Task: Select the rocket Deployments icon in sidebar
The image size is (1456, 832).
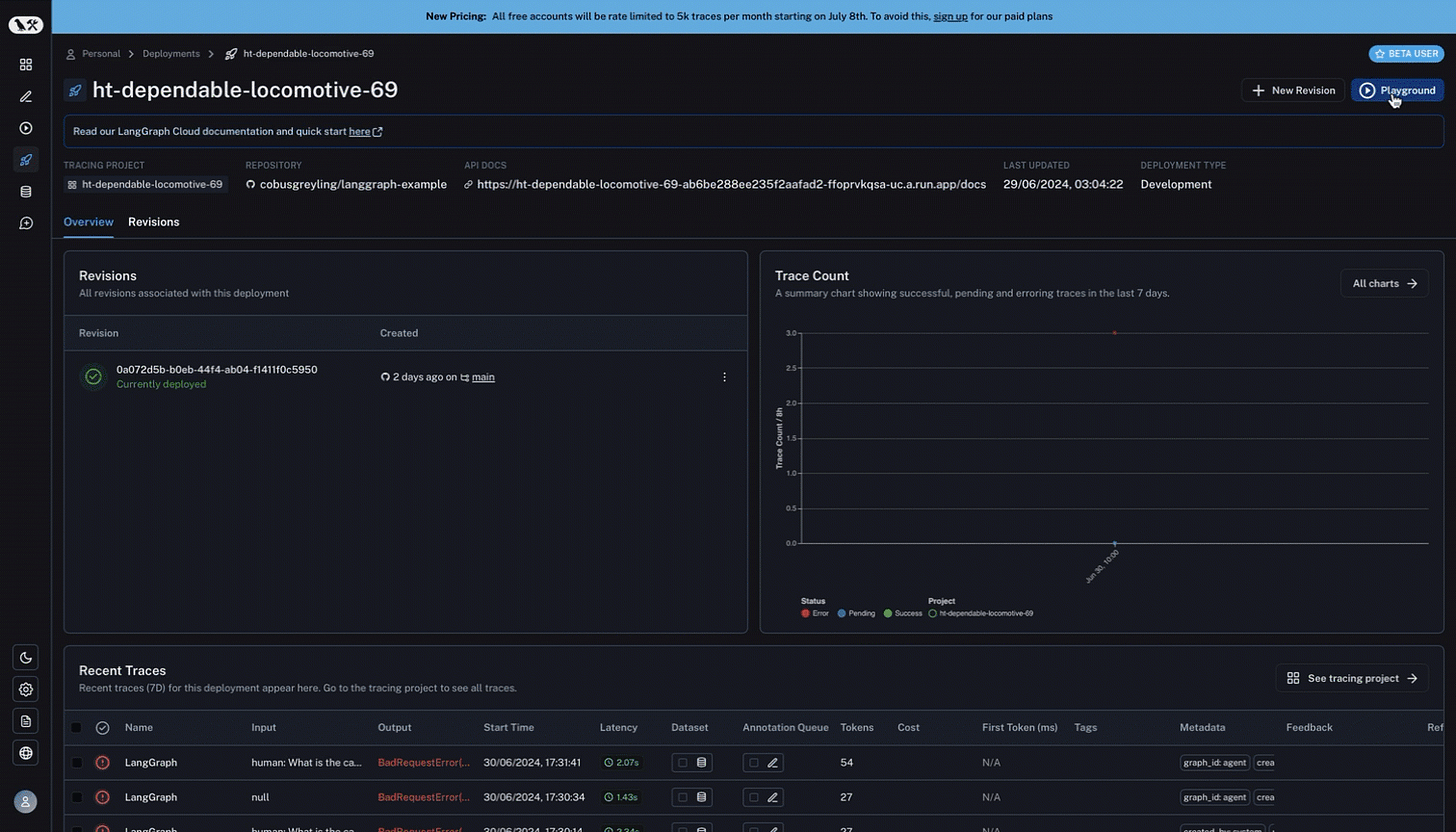Action: [26, 160]
